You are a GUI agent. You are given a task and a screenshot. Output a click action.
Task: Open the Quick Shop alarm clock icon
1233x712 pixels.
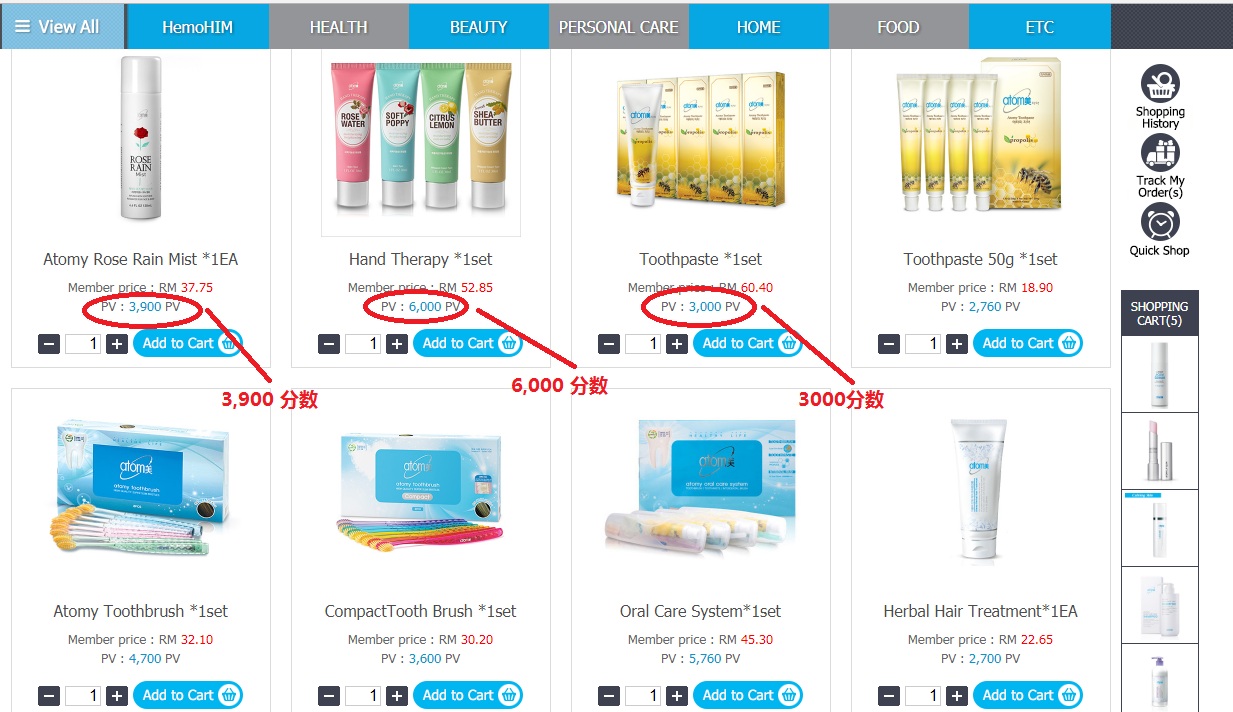[1160, 222]
